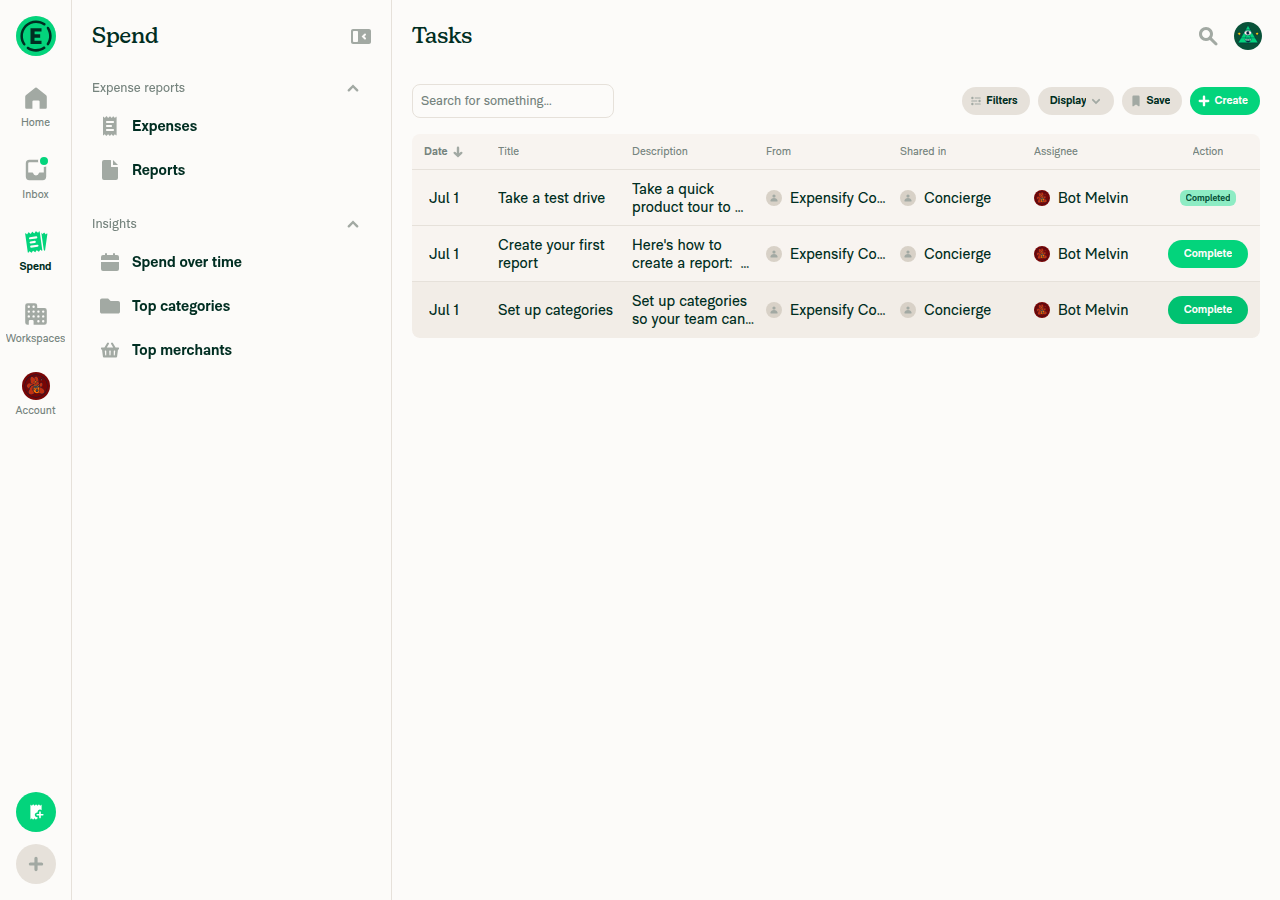Go to Home in the navigation rail
1280x900 pixels.
(36, 108)
